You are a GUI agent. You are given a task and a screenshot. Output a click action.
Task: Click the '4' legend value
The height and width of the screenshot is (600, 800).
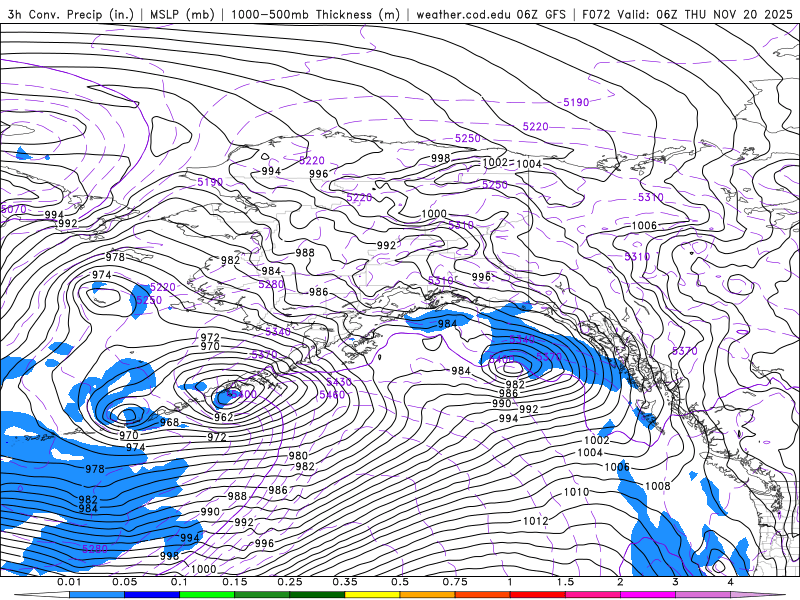click(x=731, y=582)
